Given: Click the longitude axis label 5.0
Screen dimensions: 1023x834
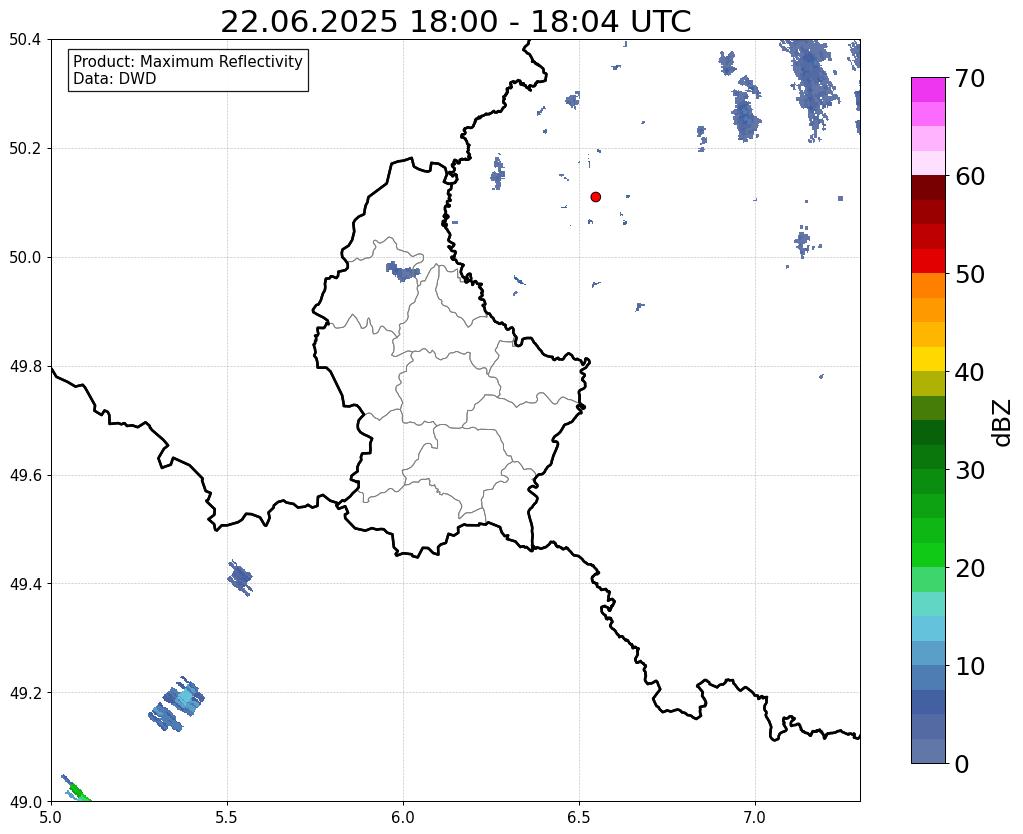Looking at the screenshot, I should tap(51, 817).
